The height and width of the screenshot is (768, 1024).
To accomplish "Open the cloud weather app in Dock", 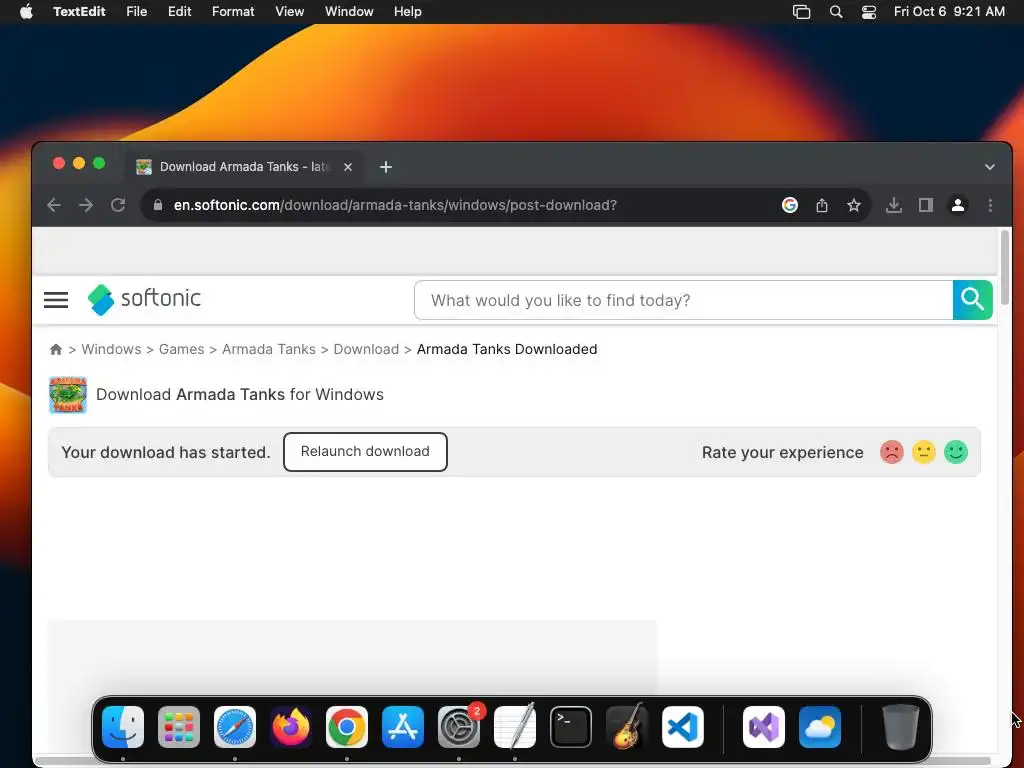I will click(820, 727).
